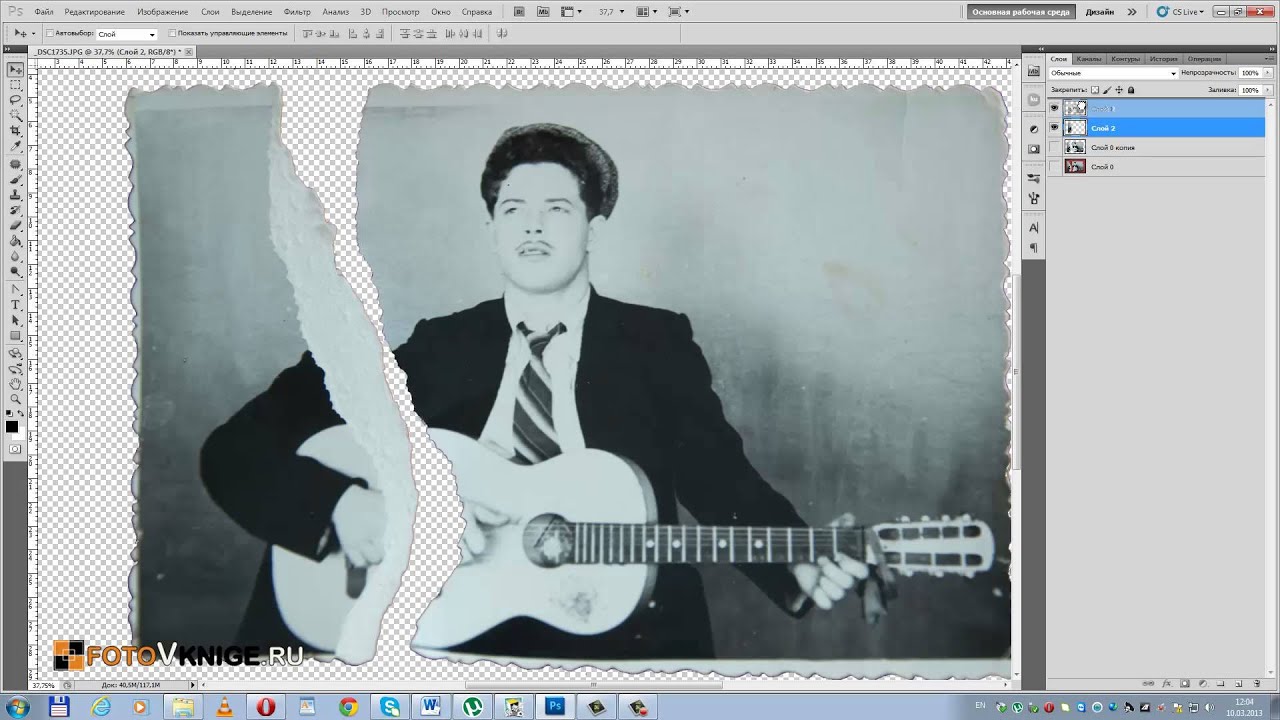Pick the Zoom magnifier tool

15,398
